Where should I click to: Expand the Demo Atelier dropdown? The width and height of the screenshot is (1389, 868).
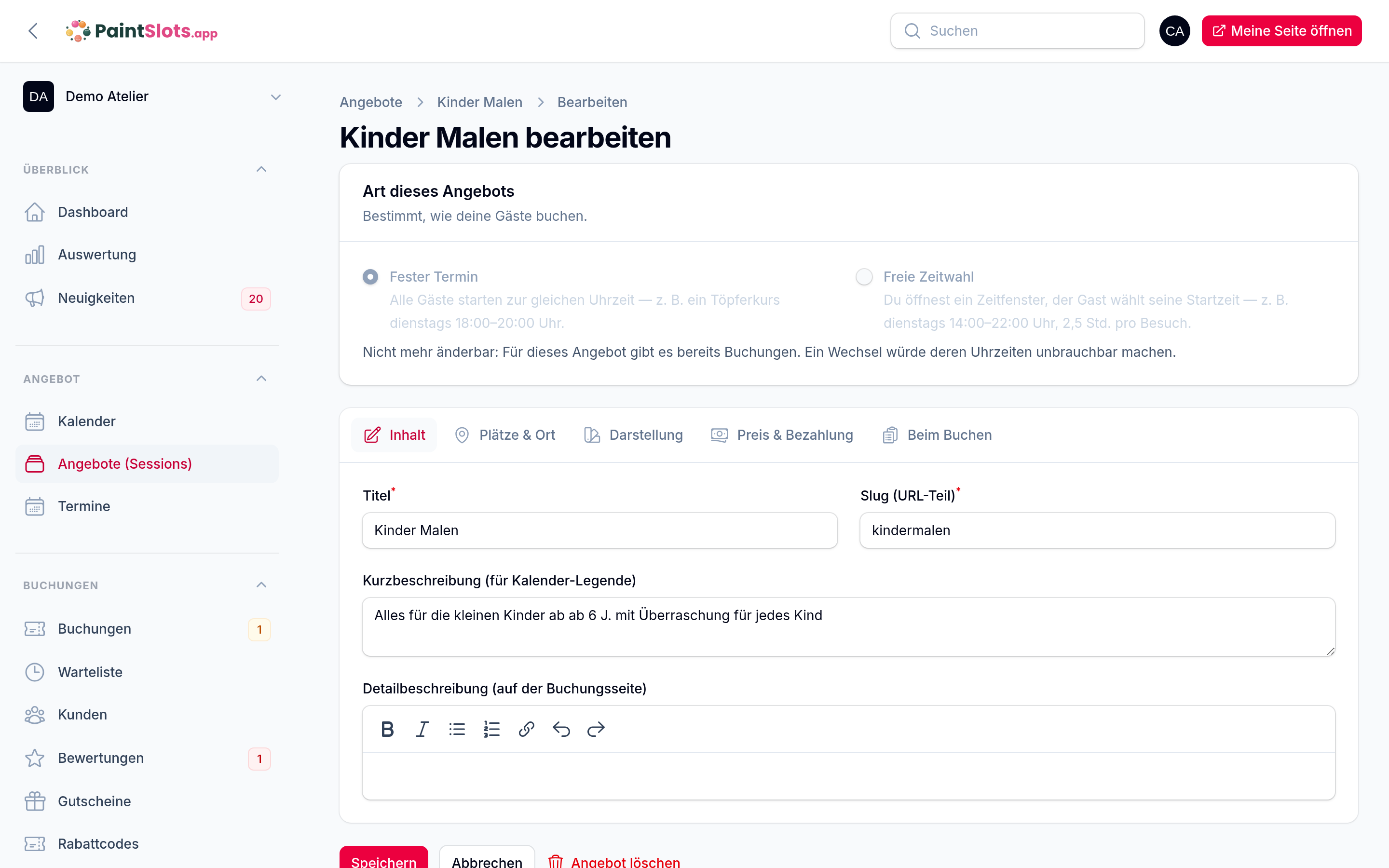[x=276, y=97]
